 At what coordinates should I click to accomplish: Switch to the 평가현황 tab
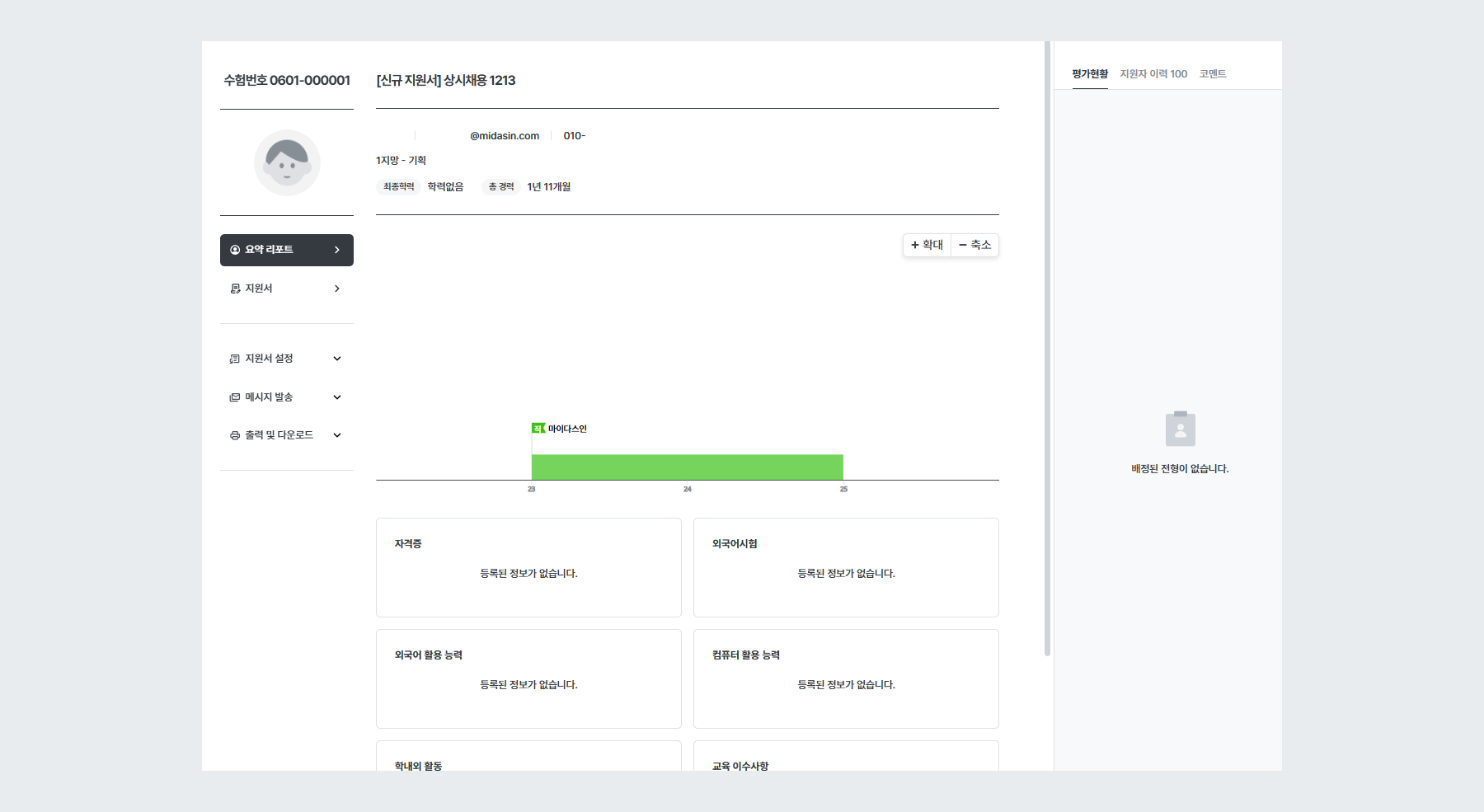1090,74
